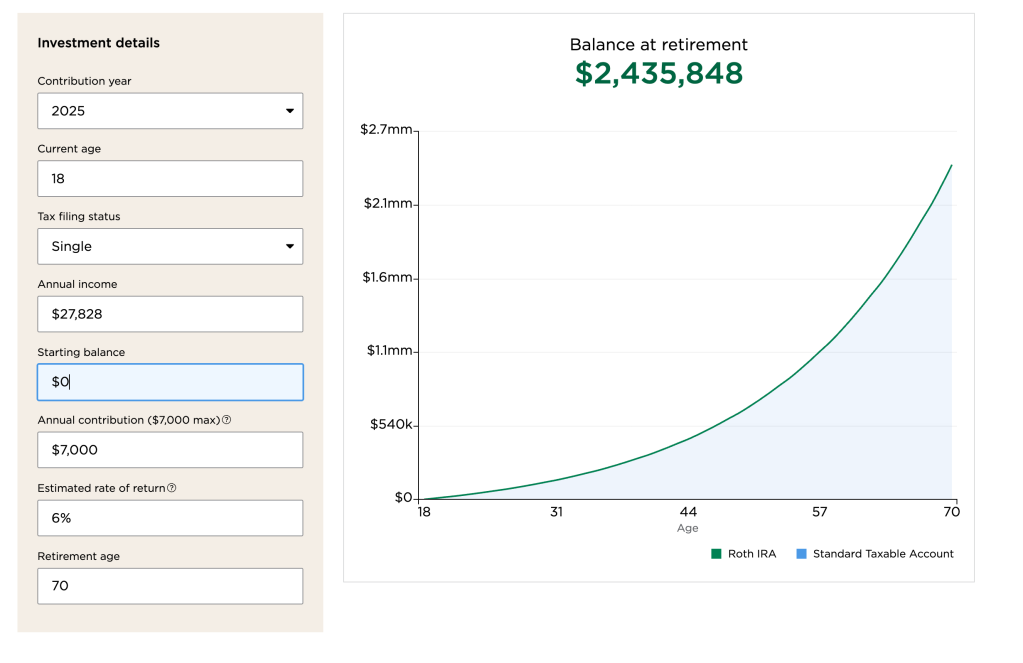
Task: Click the Retirement age input field
Action: tap(170, 586)
